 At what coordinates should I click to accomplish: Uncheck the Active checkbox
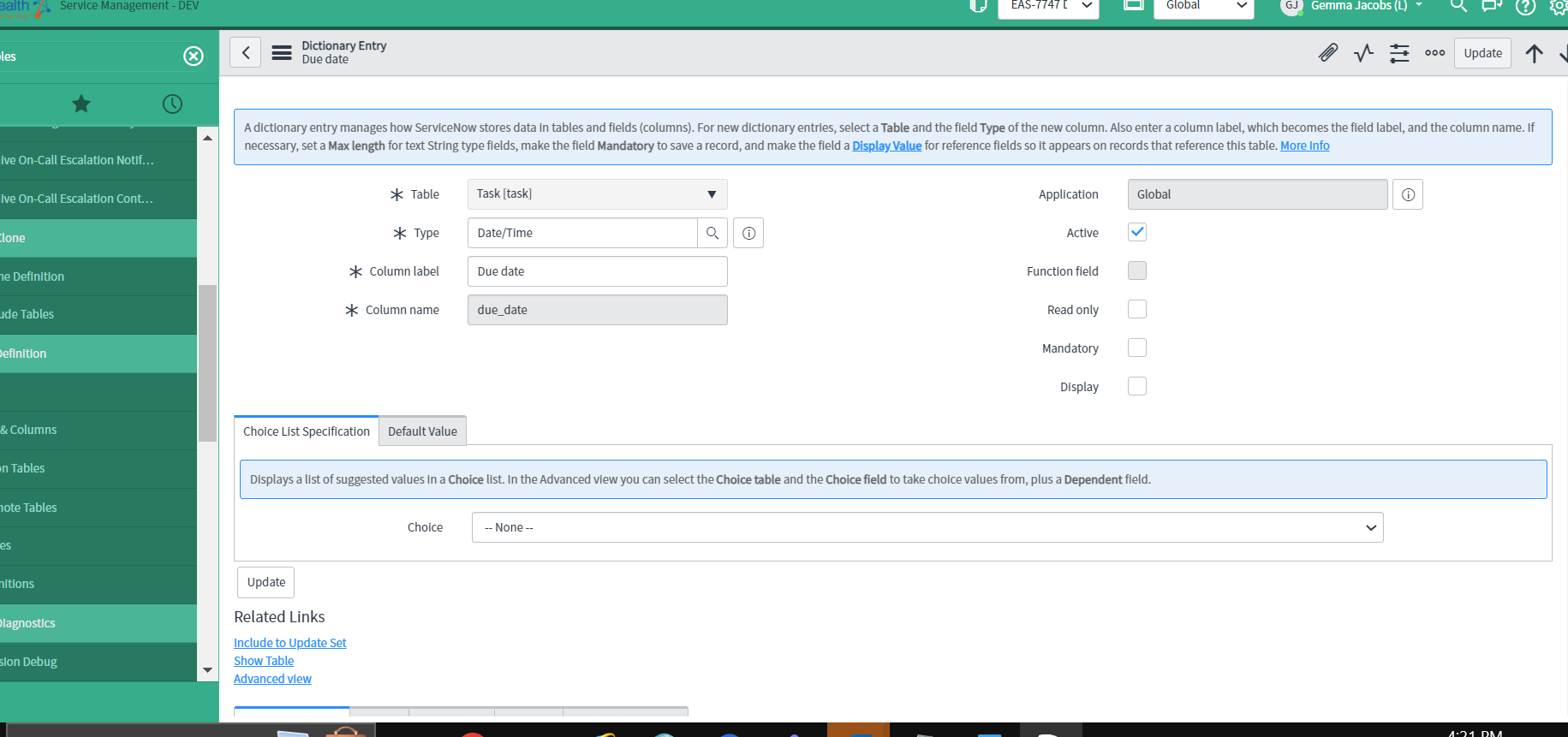coord(1137,232)
